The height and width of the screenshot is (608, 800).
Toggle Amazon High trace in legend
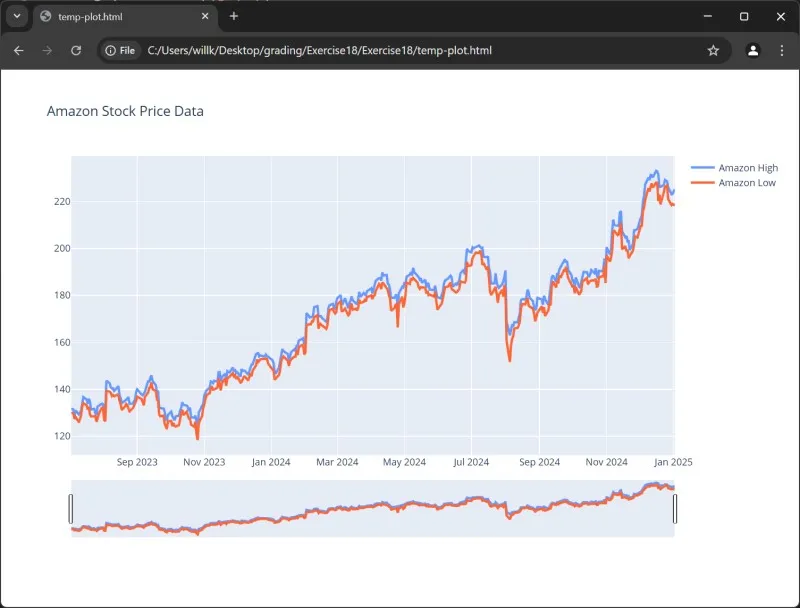click(735, 168)
